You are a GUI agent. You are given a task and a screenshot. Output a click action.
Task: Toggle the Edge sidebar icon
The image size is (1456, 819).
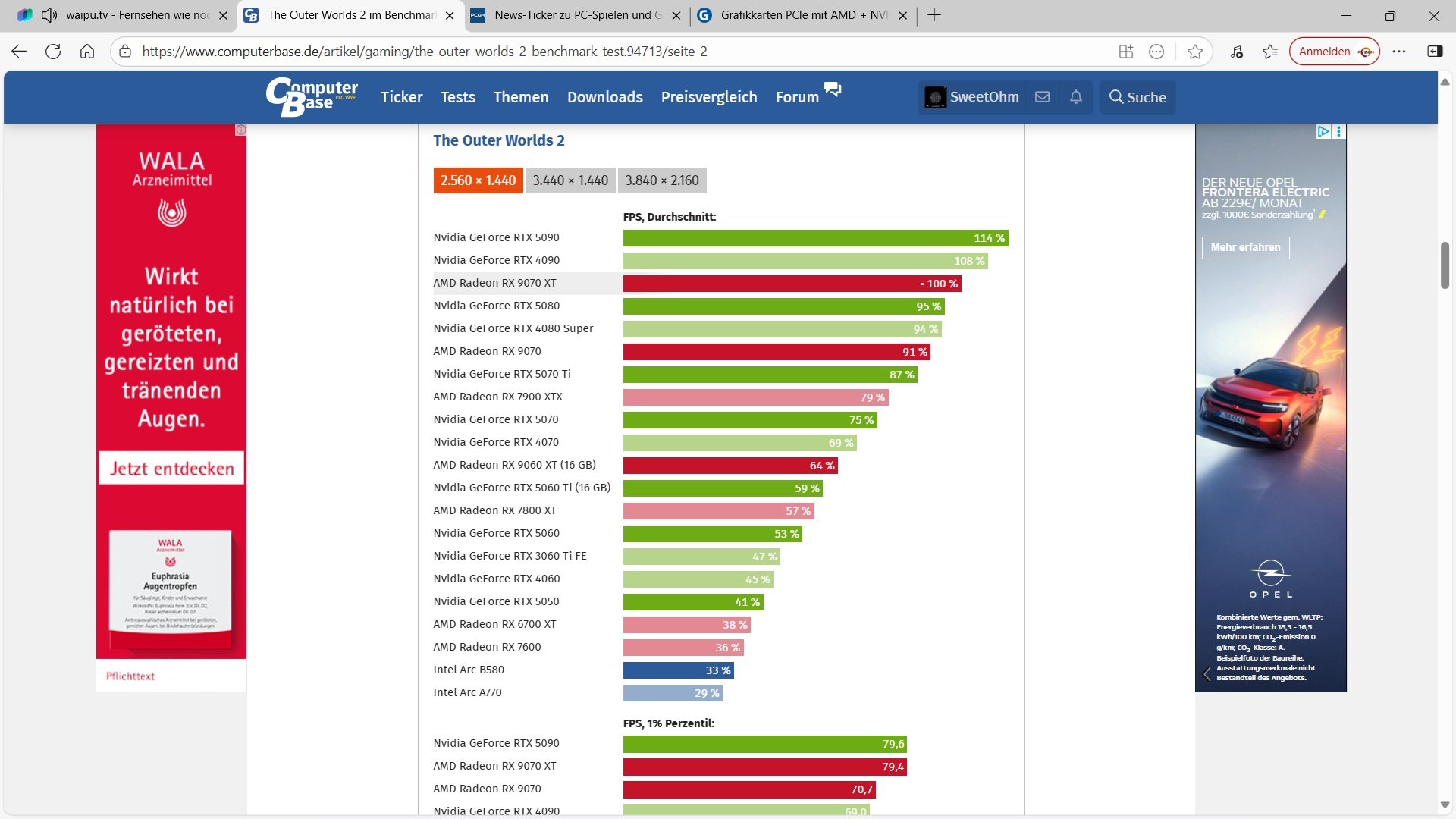[x=1435, y=52]
